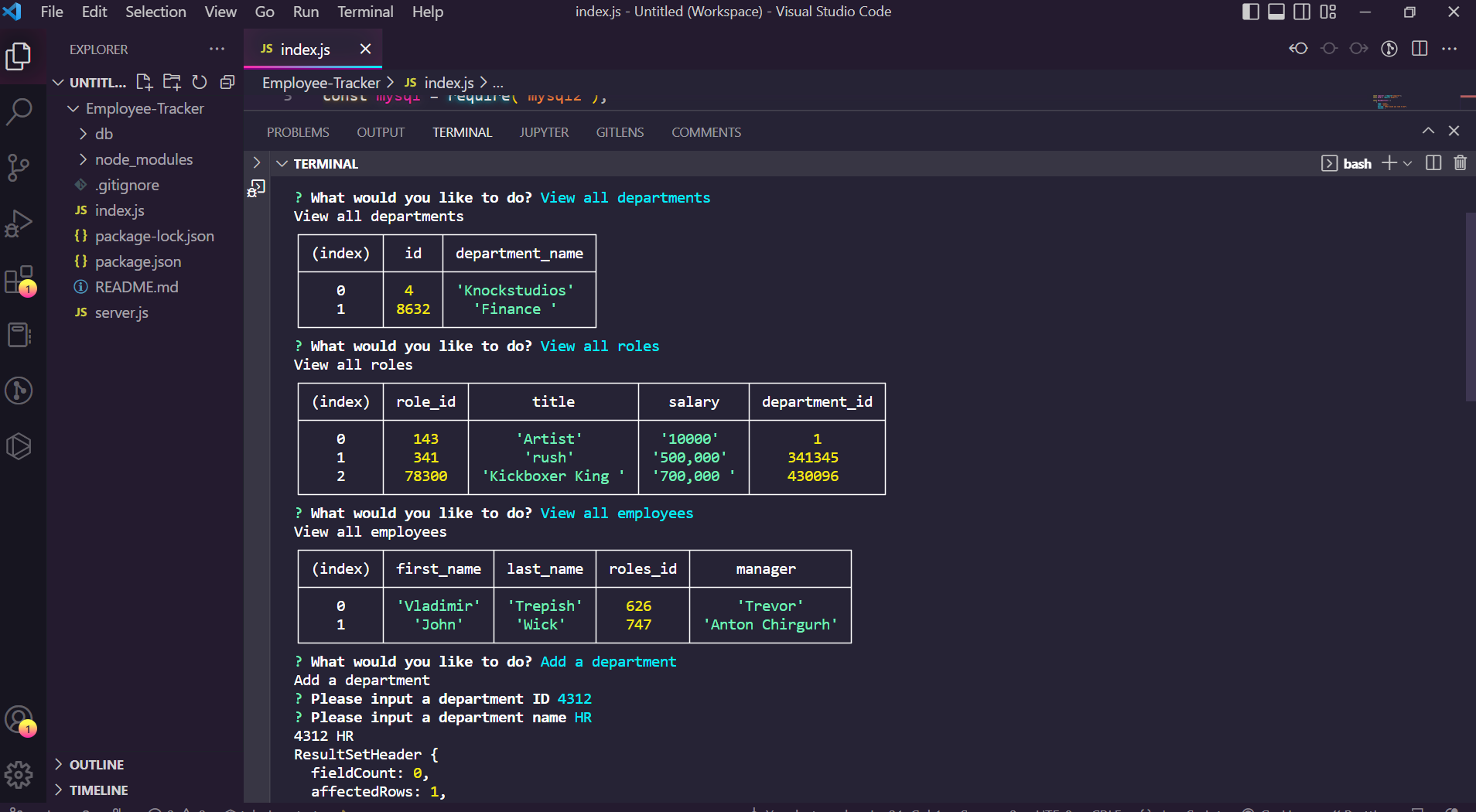This screenshot has height=812, width=1476.
Task: Toggle the Primary Side Bar layout control
Action: click(1250, 12)
